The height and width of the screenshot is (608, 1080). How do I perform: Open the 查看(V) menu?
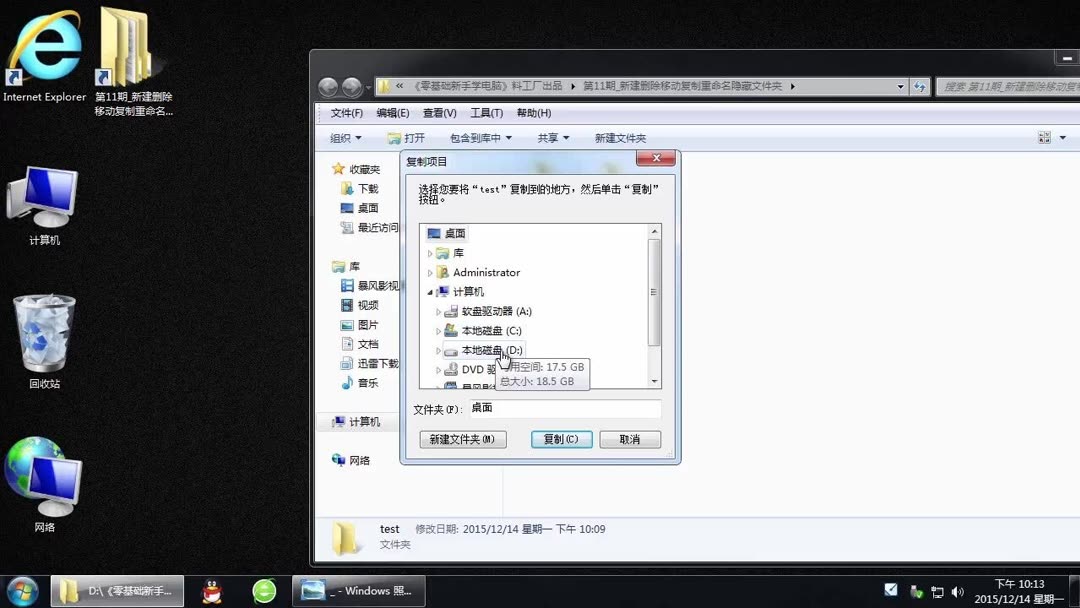coord(440,112)
